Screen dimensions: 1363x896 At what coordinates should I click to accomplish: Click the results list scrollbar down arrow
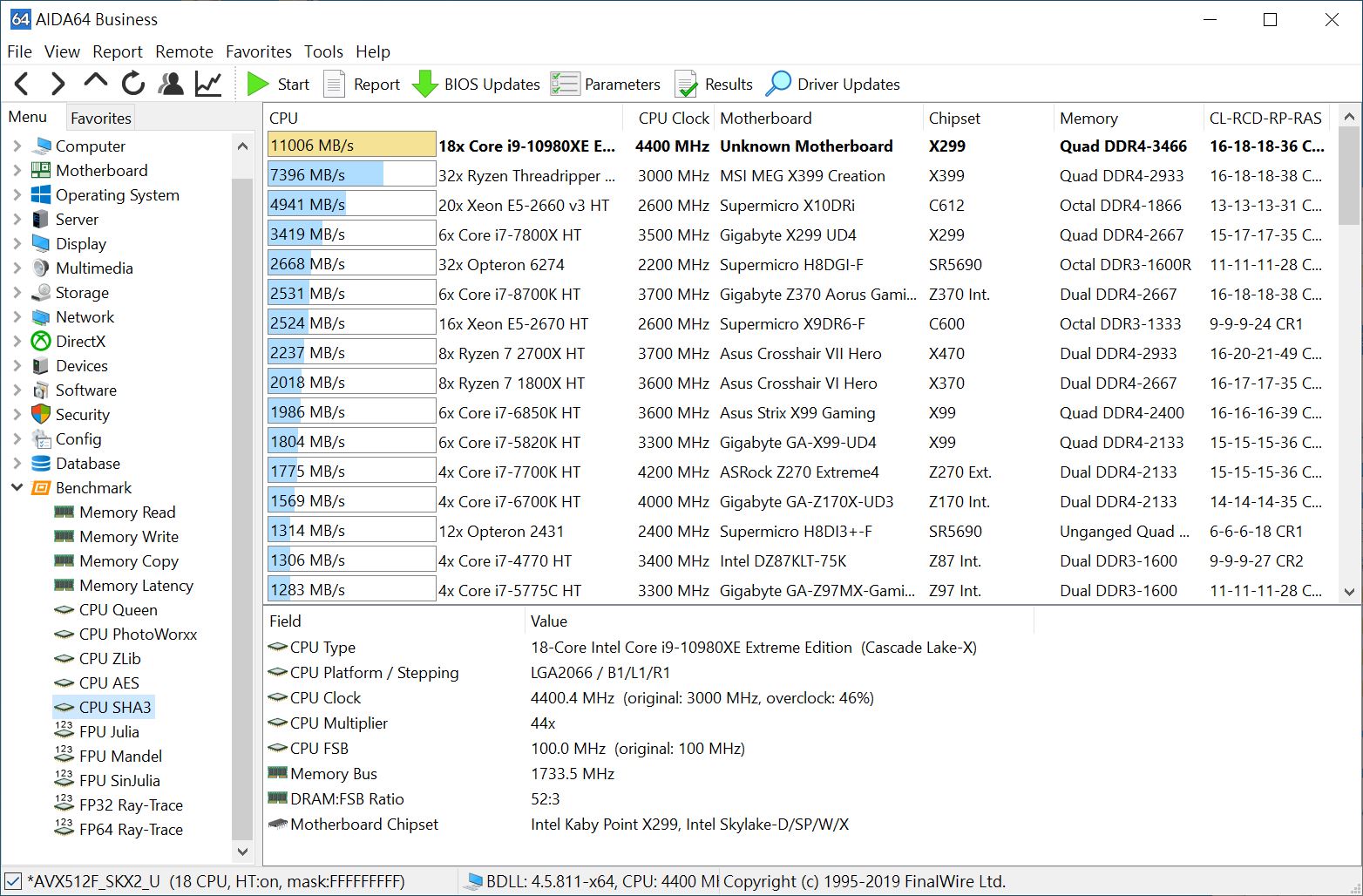click(1349, 592)
